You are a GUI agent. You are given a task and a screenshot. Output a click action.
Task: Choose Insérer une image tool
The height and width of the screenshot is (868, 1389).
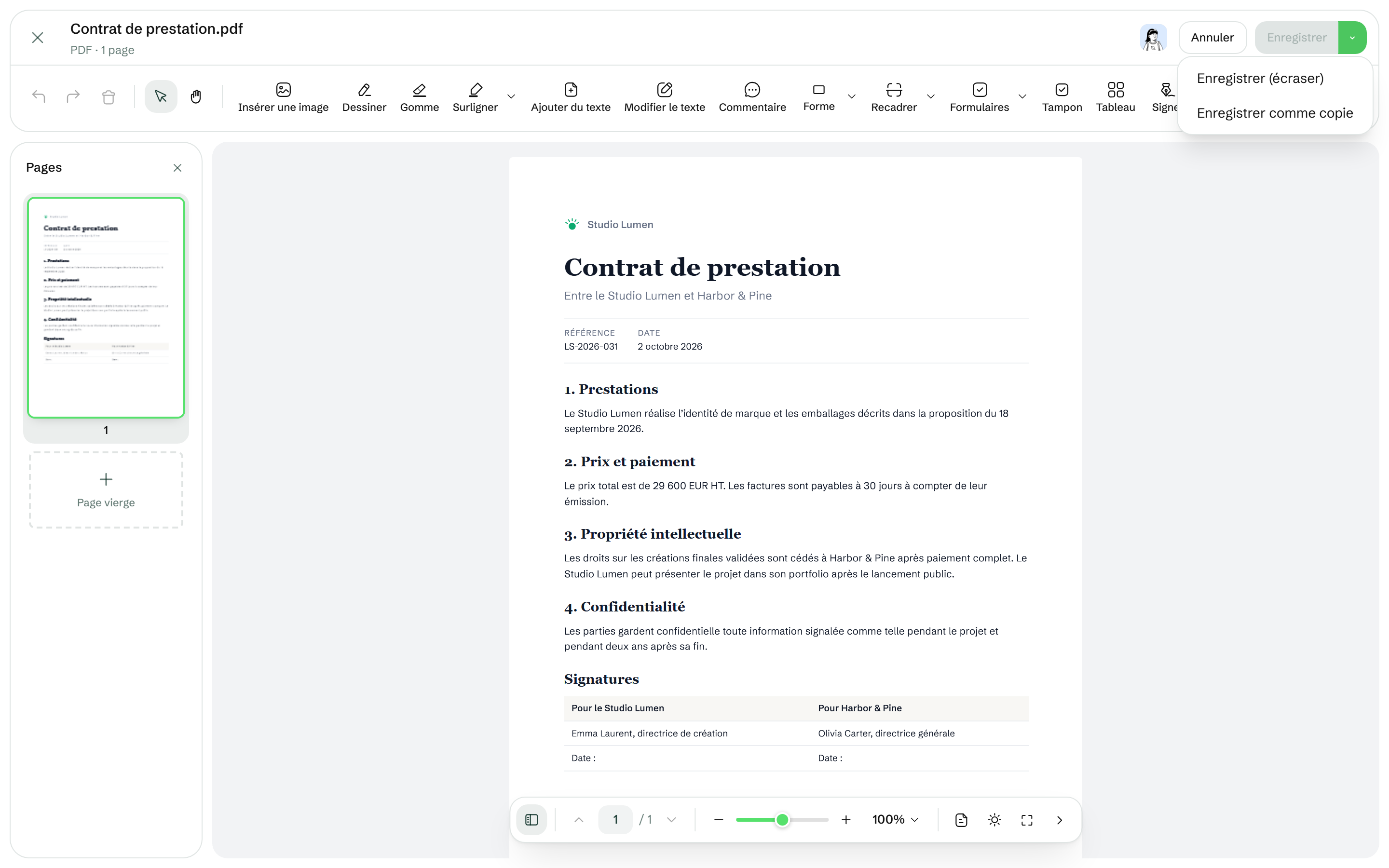point(283,97)
